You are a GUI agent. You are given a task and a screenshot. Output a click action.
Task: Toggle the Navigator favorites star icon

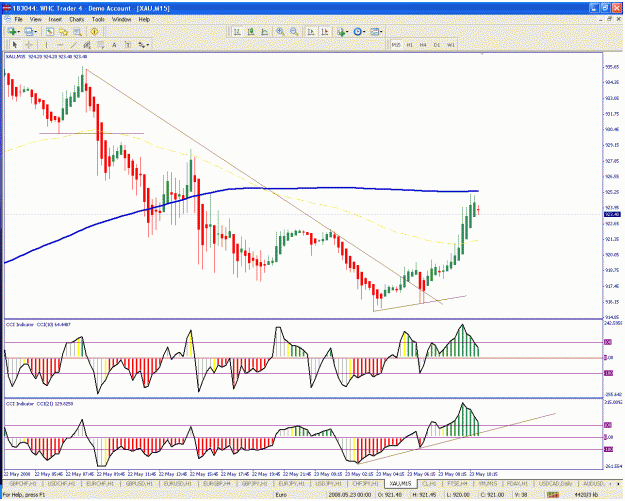coord(63,31)
